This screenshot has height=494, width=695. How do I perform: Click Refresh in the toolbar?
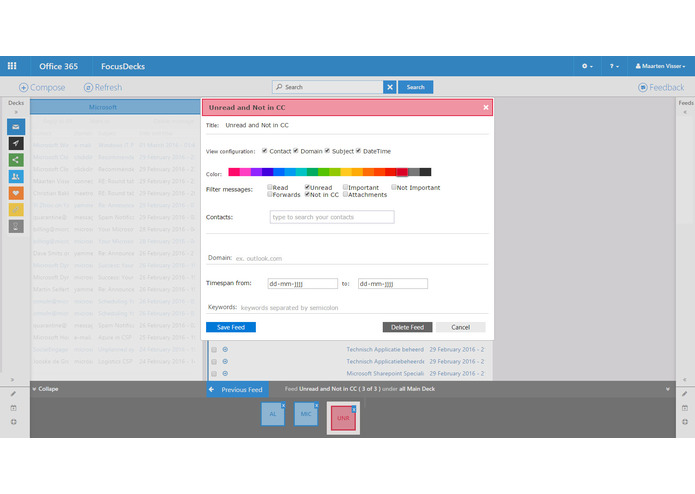[x=103, y=87]
